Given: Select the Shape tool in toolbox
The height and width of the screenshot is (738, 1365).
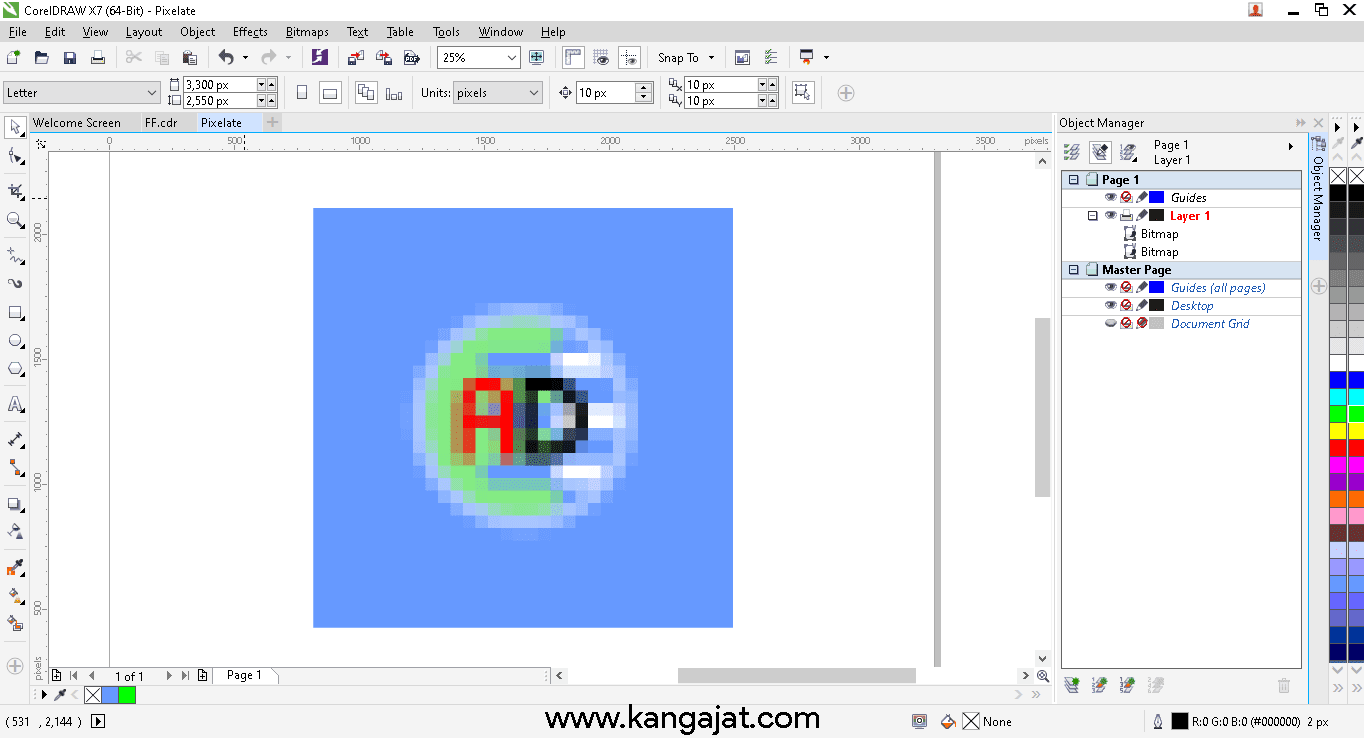Looking at the screenshot, I should pyautogui.click(x=15, y=157).
